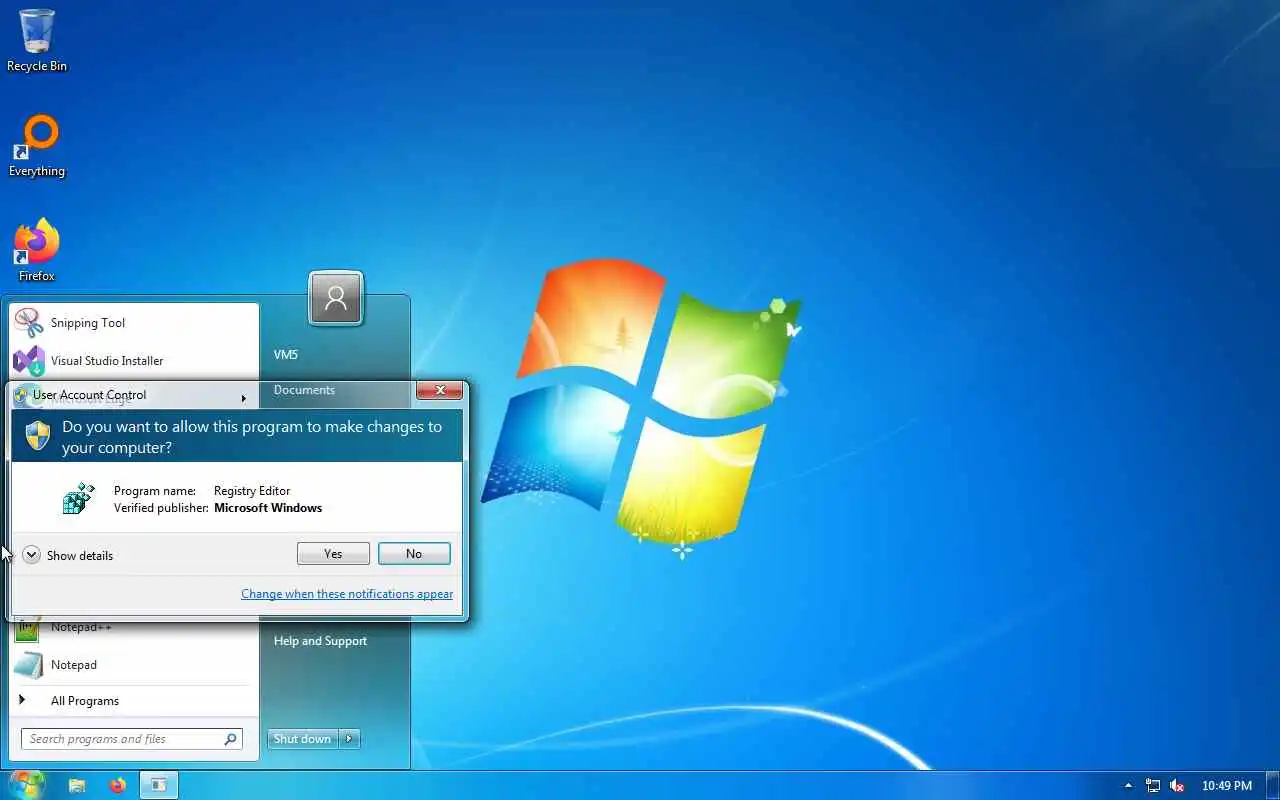Close the User Account Control dialog

(440, 391)
